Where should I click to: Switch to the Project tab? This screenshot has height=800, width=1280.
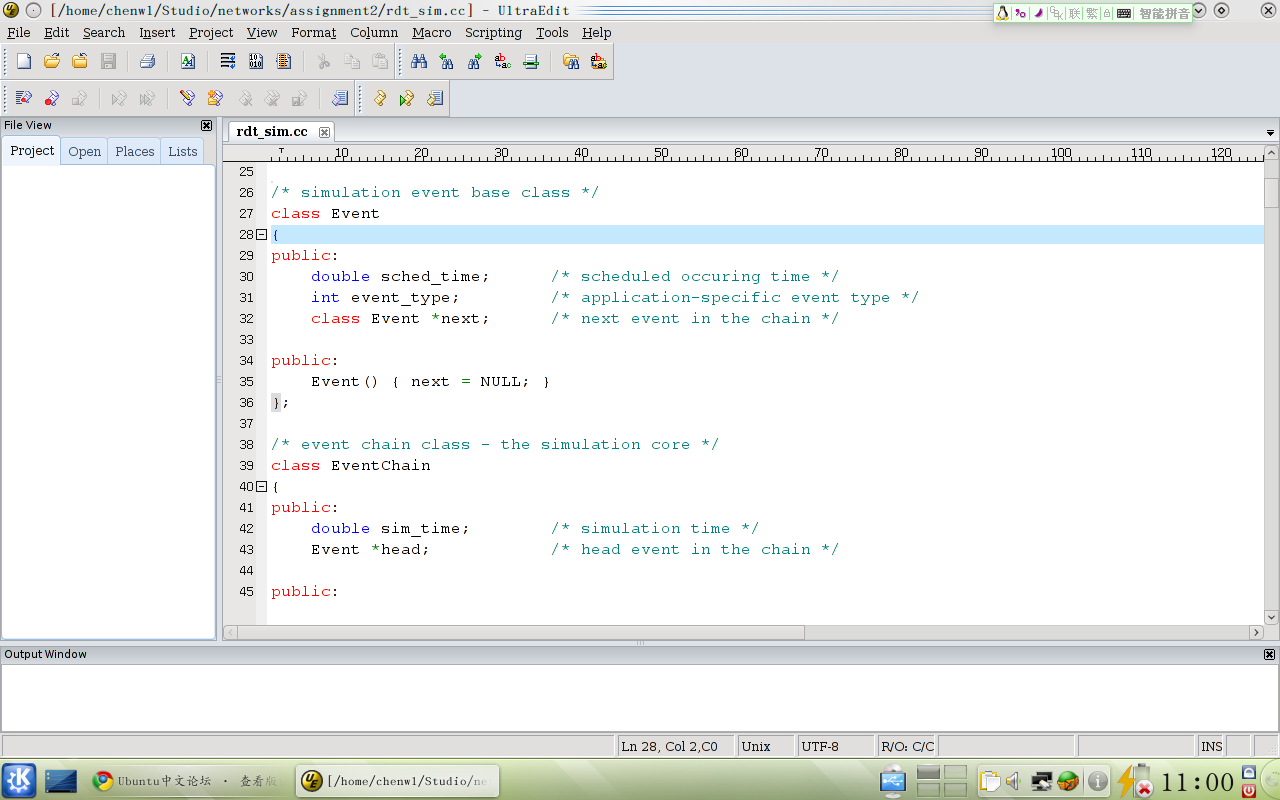click(32, 151)
